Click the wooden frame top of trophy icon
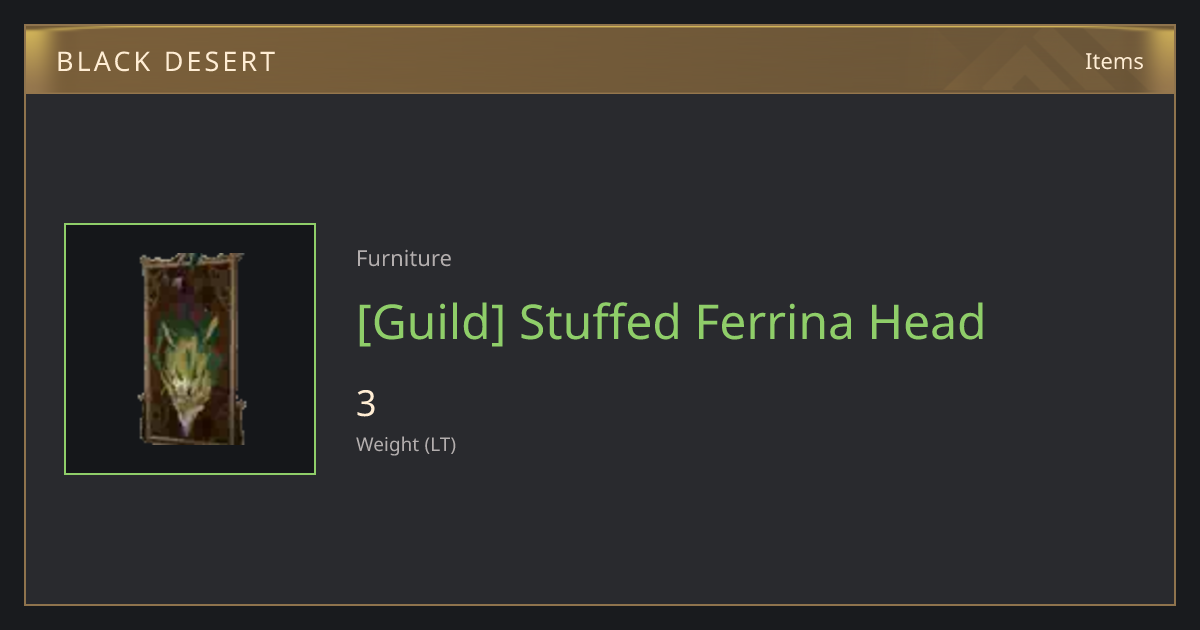The height and width of the screenshot is (630, 1200). [191, 260]
